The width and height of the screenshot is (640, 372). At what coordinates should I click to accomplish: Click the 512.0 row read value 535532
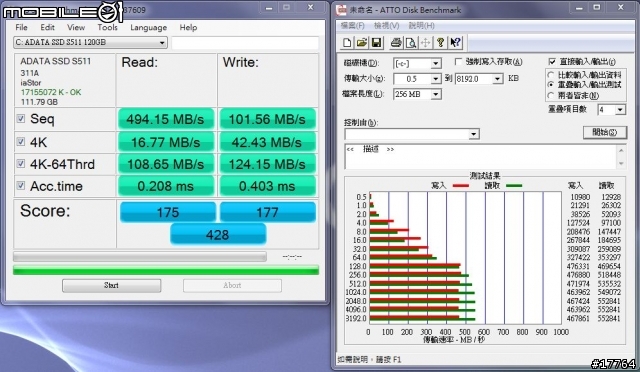(609, 283)
